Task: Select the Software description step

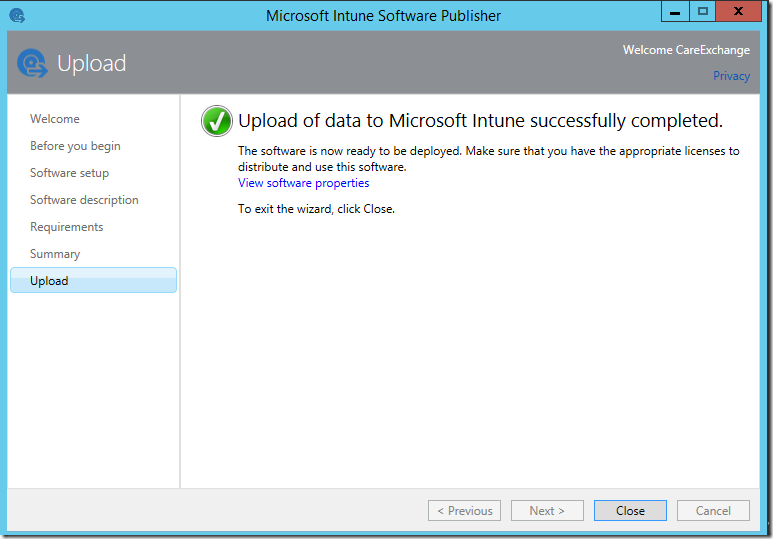Action: coord(84,200)
